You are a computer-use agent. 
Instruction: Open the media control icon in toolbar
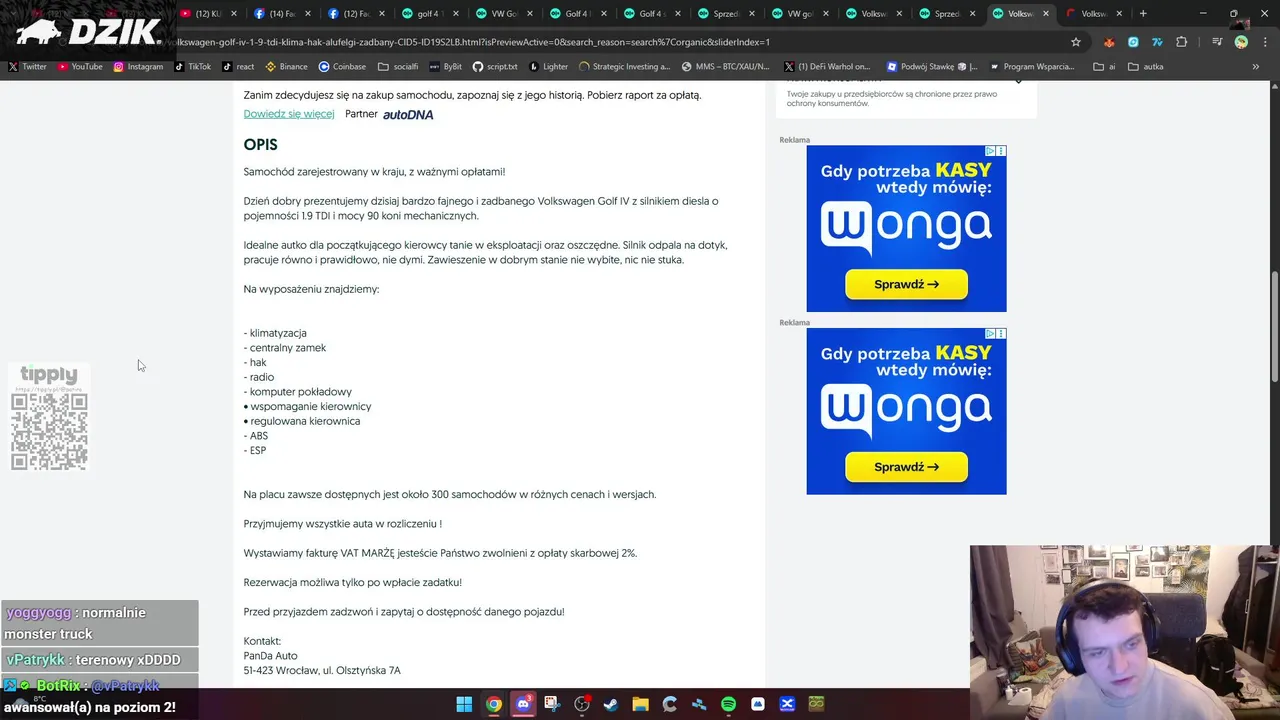[x=1217, y=42]
